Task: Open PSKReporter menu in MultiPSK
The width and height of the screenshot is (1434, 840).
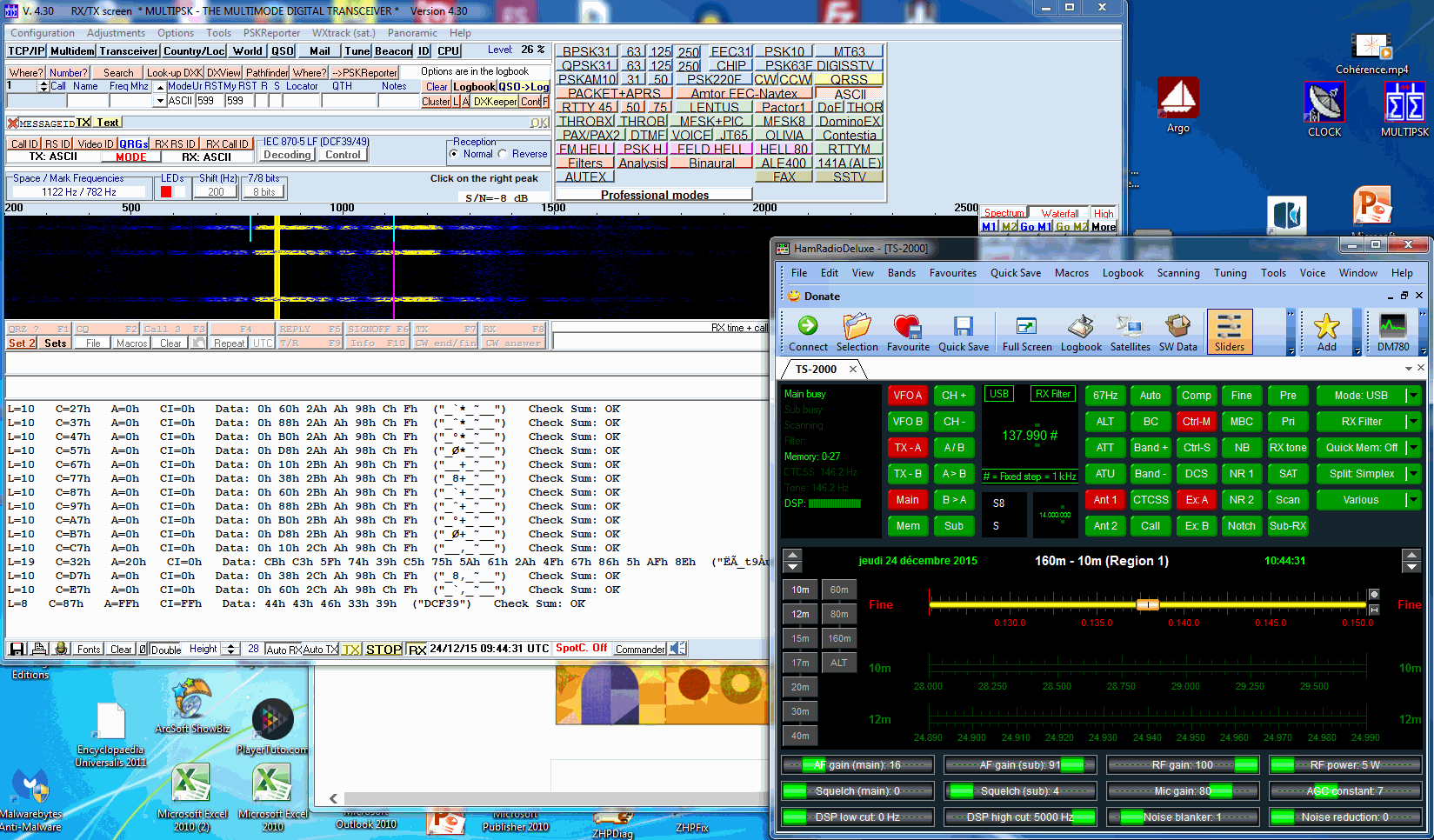Action: (271, 33)
